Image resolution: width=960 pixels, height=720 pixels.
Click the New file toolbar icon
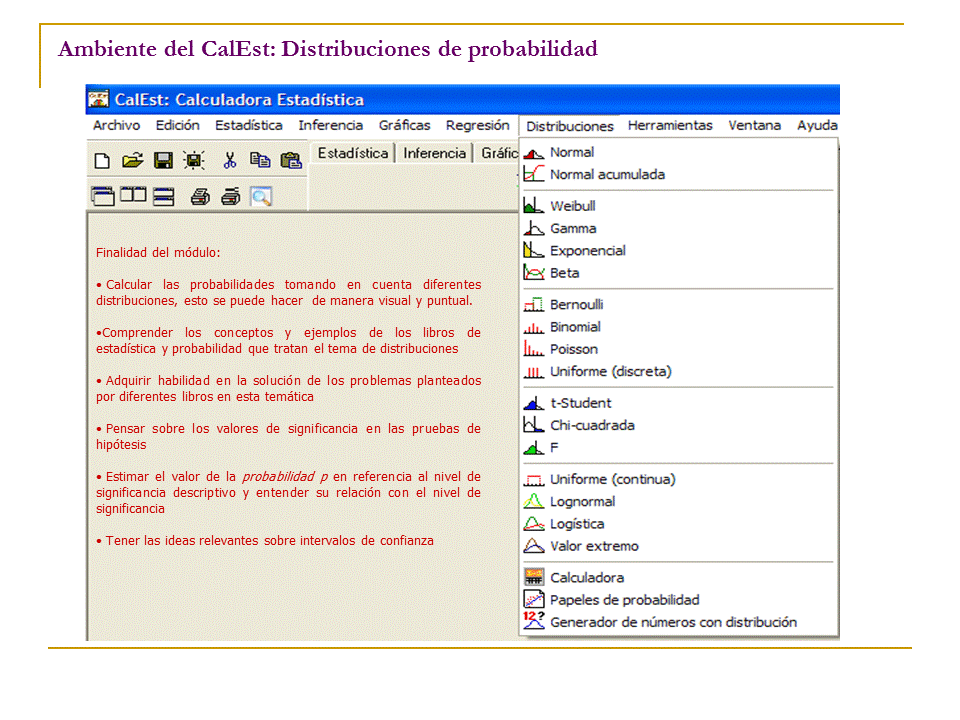click(102, 160)
